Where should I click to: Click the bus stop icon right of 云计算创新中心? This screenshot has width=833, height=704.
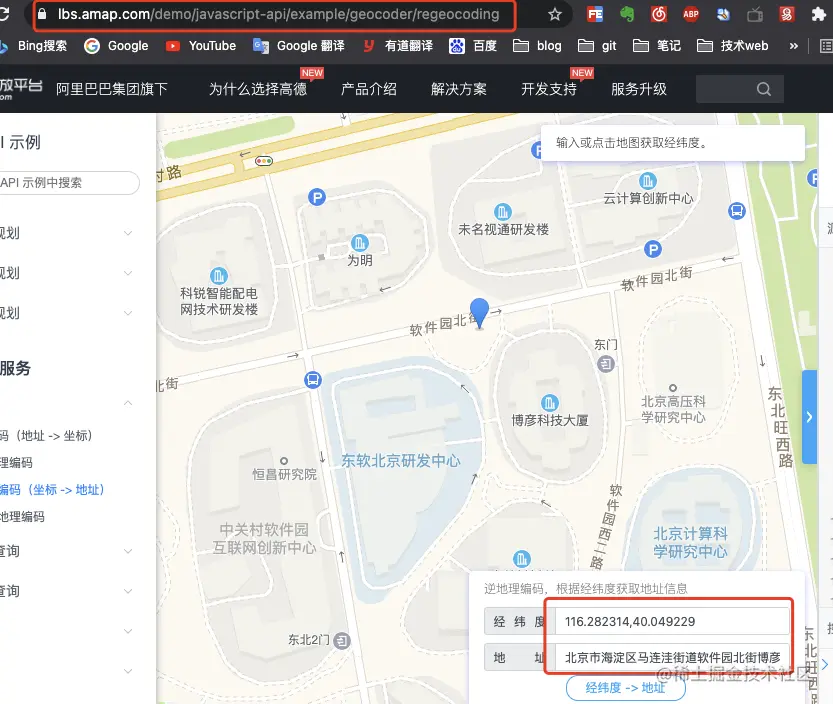[737, 211]
